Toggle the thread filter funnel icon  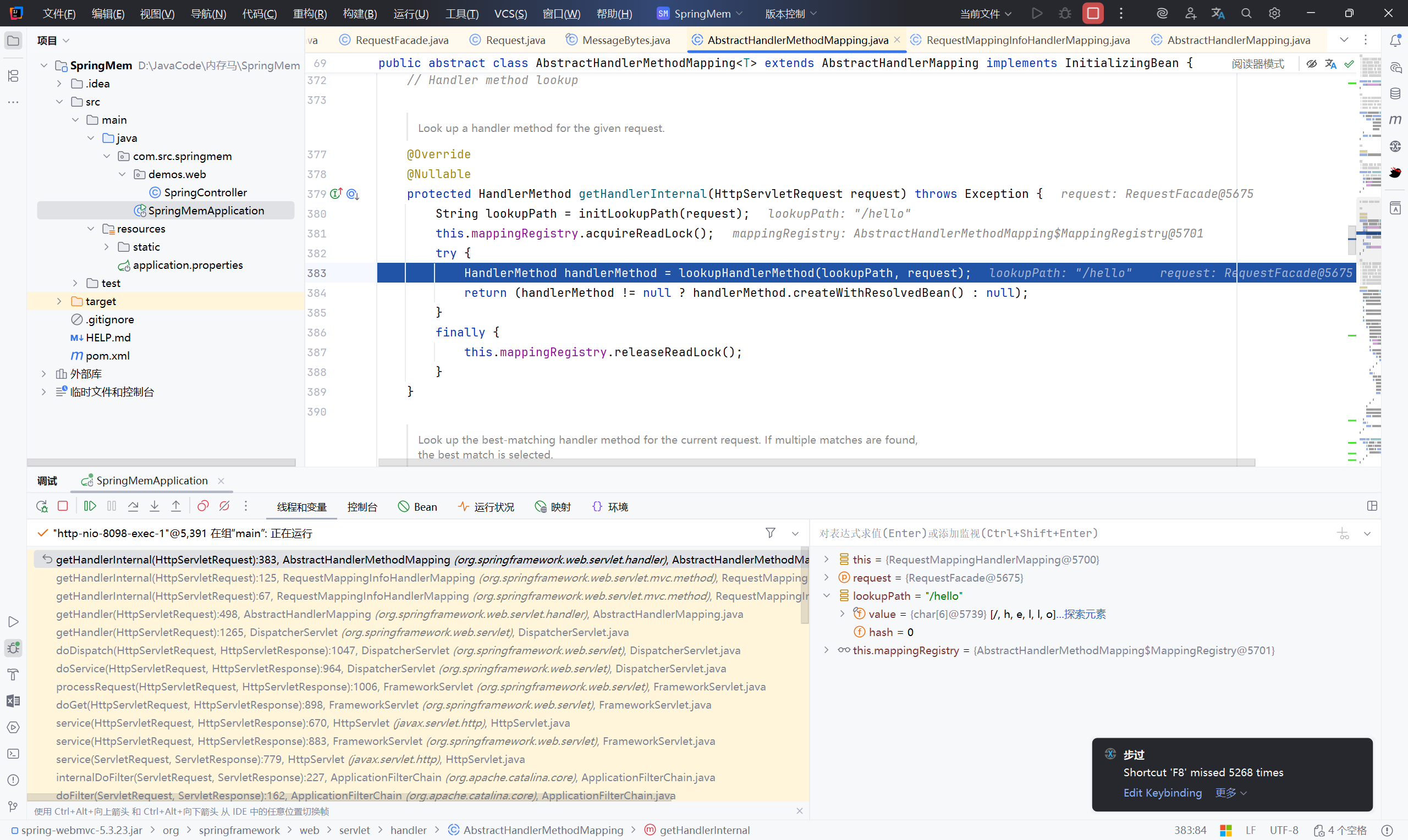coord(770,533)
